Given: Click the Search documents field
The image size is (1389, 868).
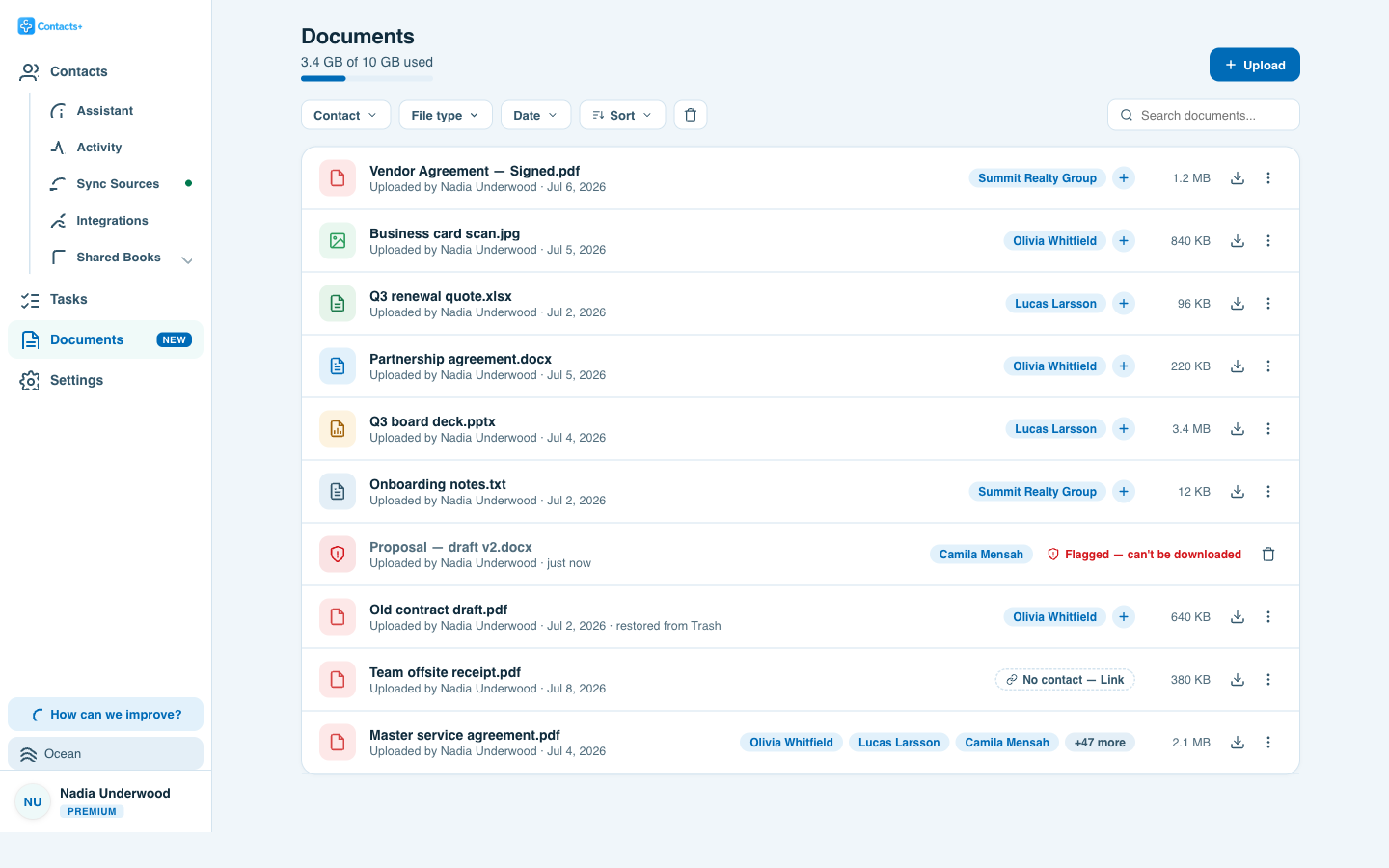Looking at the screenshot, I should (1204, 115).
